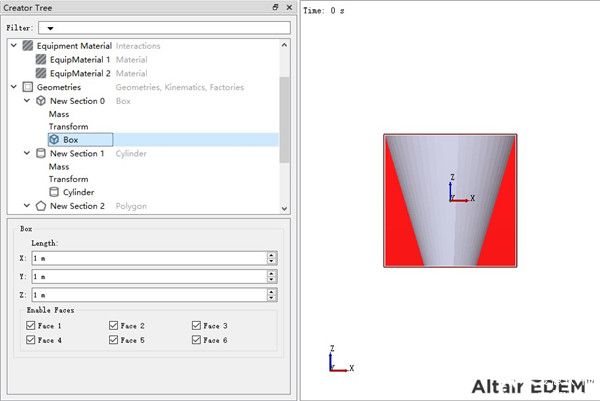Select the EquipMaterial 2 material icon

pos(41,73)
